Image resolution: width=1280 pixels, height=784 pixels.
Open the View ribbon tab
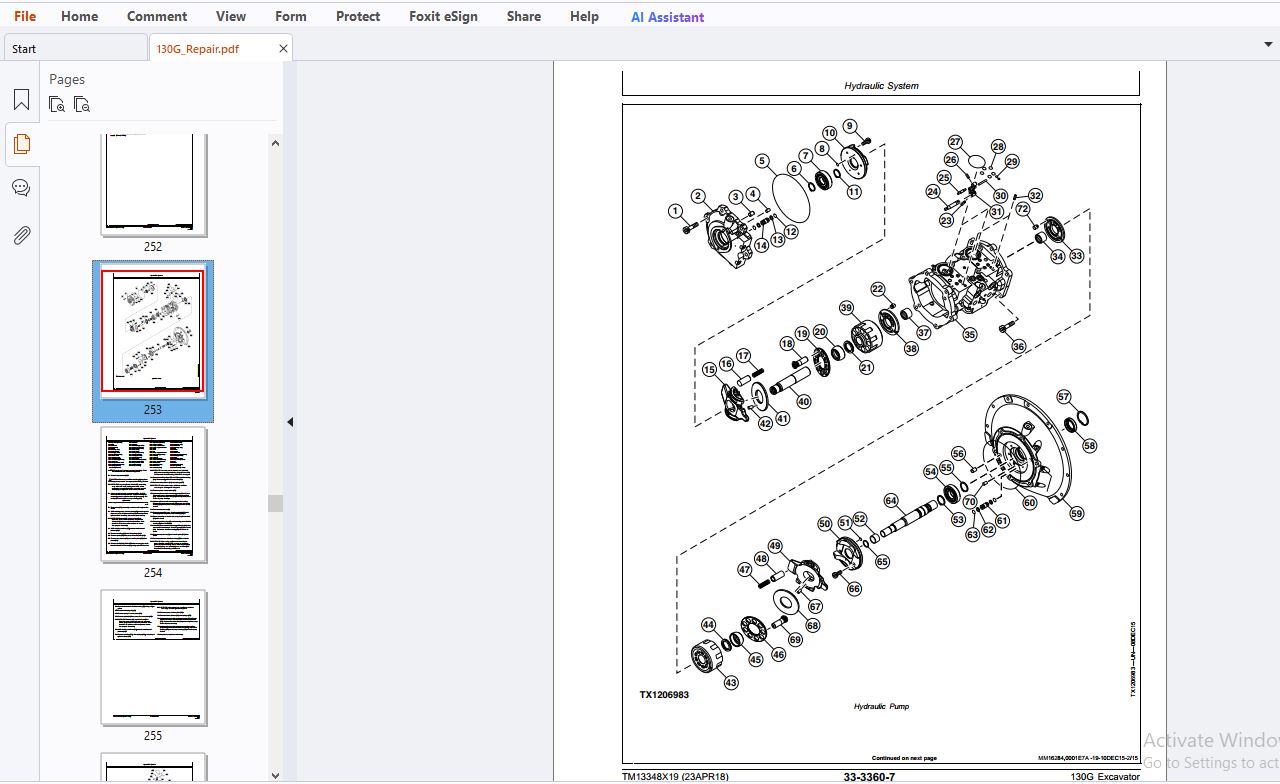tap(231, 16)
